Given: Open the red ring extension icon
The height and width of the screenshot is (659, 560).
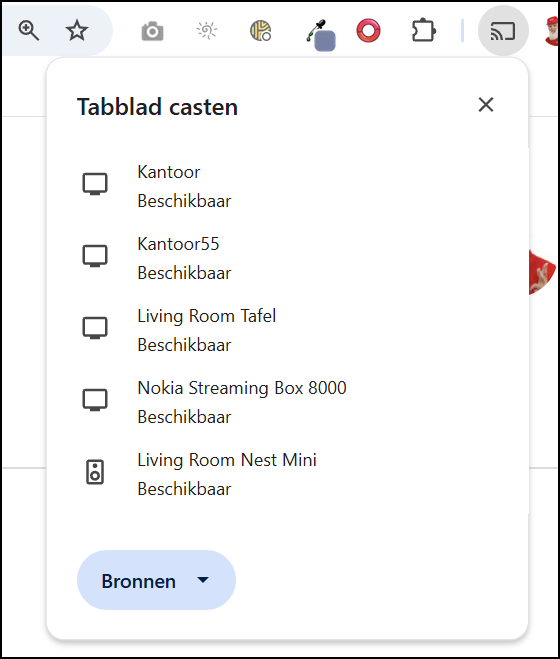Looking at the screenshot, I should [x=368, y=30].
